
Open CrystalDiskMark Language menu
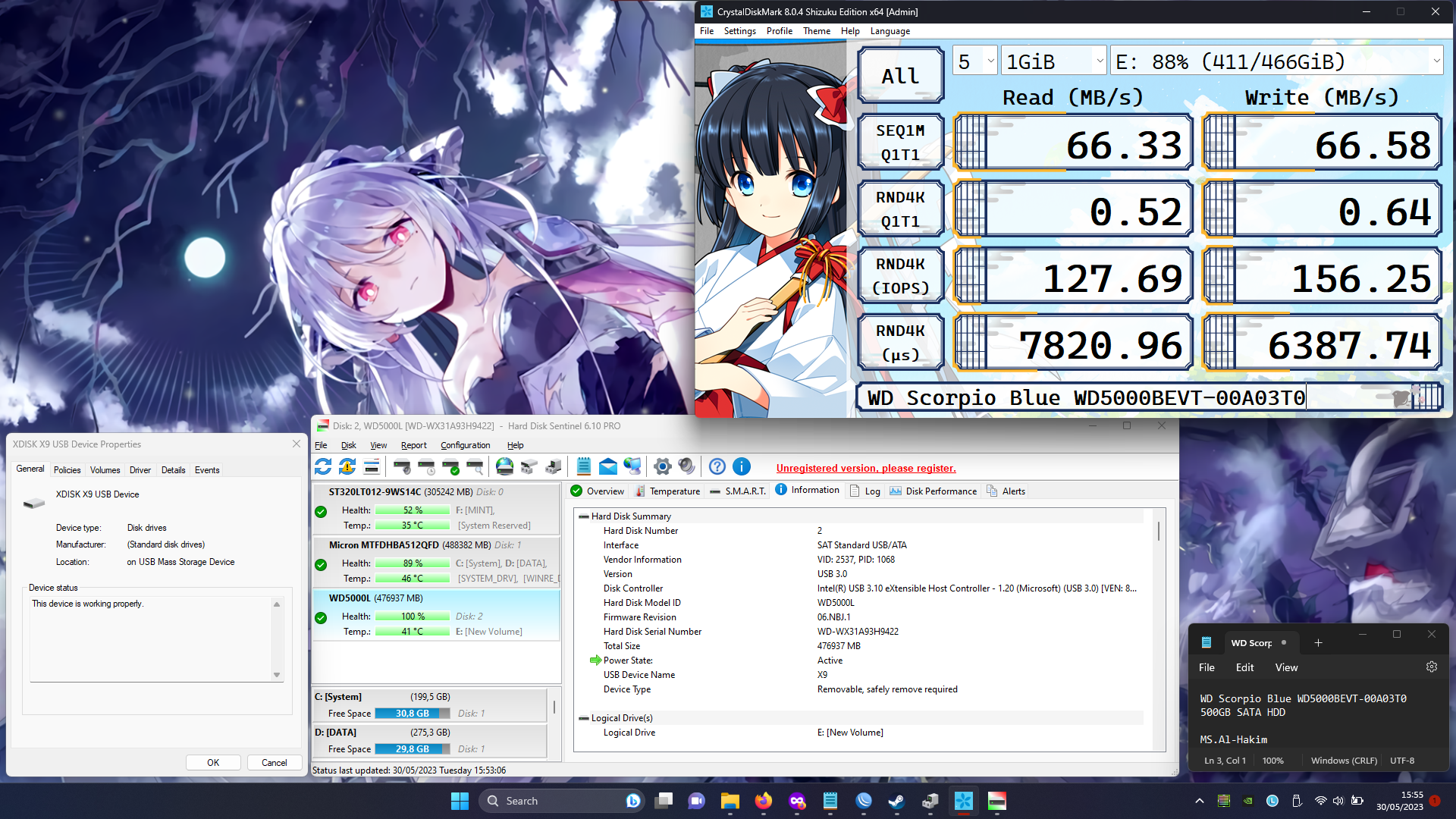[890, 31]
